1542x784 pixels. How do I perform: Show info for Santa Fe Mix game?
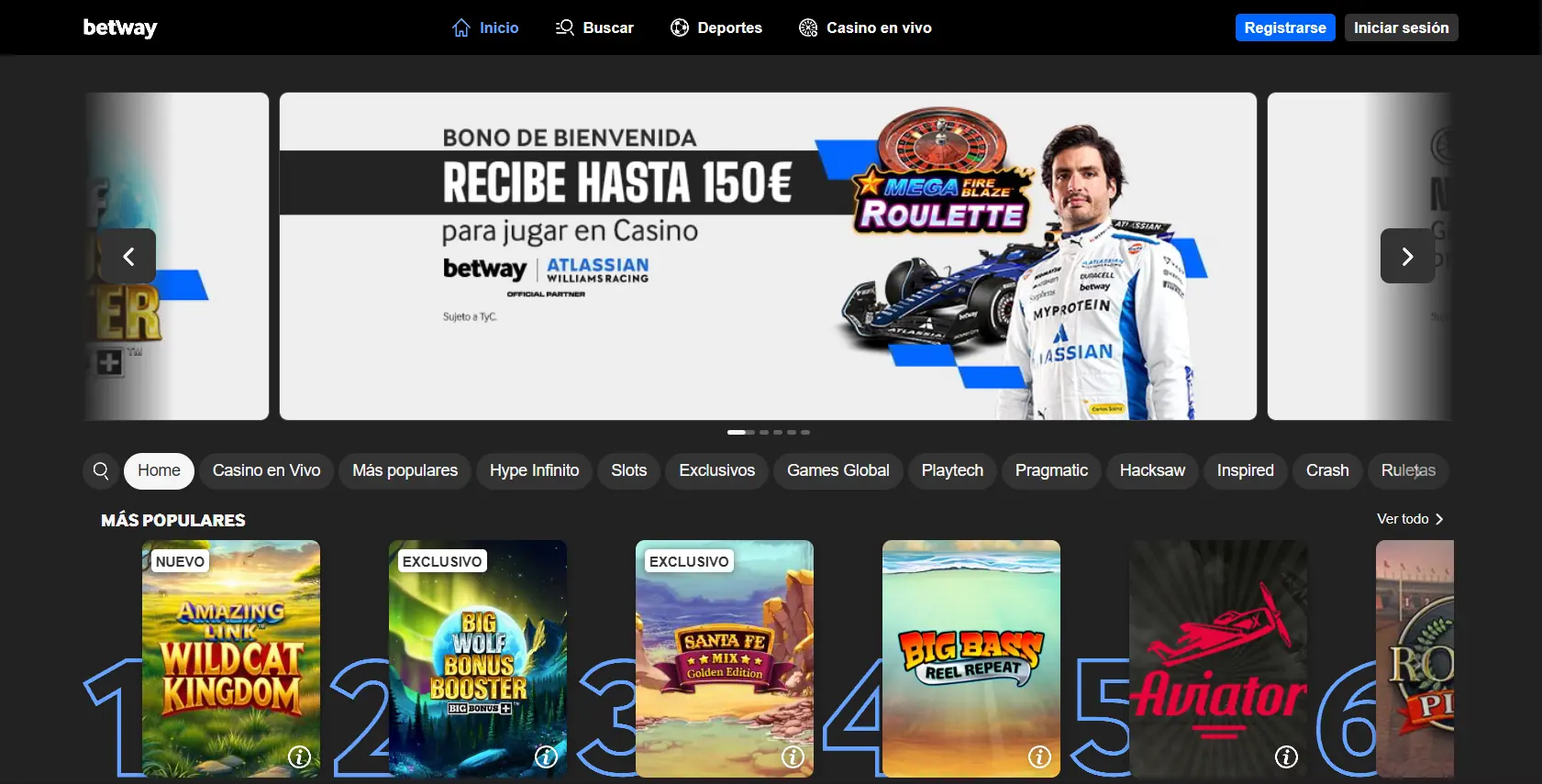point(793,756)
